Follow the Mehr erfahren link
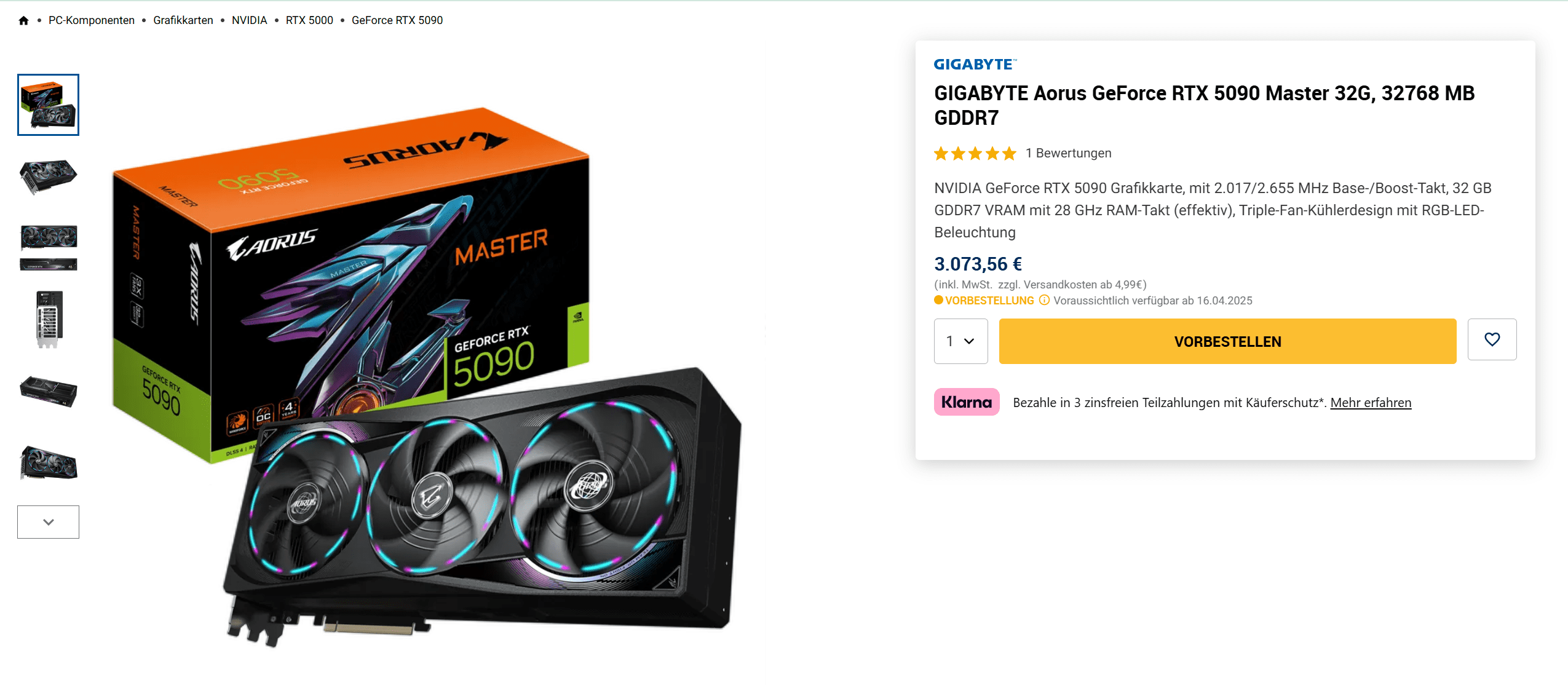The image size is (1568, 685). tap(1371, 403)
